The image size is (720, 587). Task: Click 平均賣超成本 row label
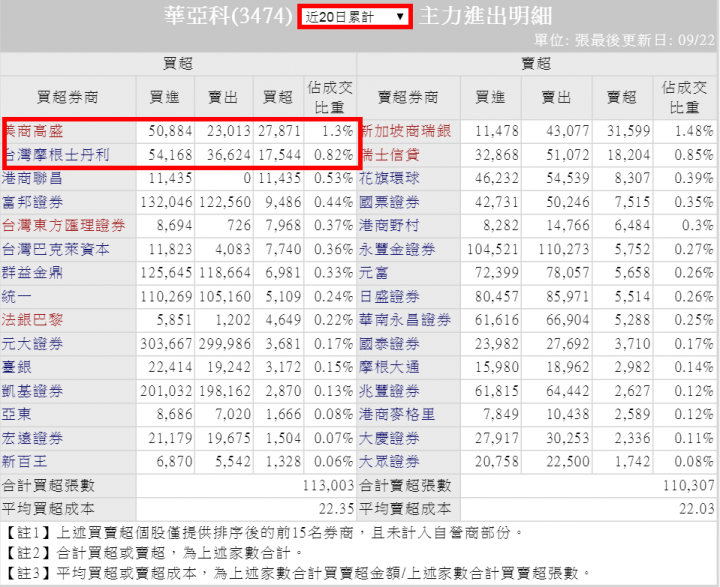405,509
